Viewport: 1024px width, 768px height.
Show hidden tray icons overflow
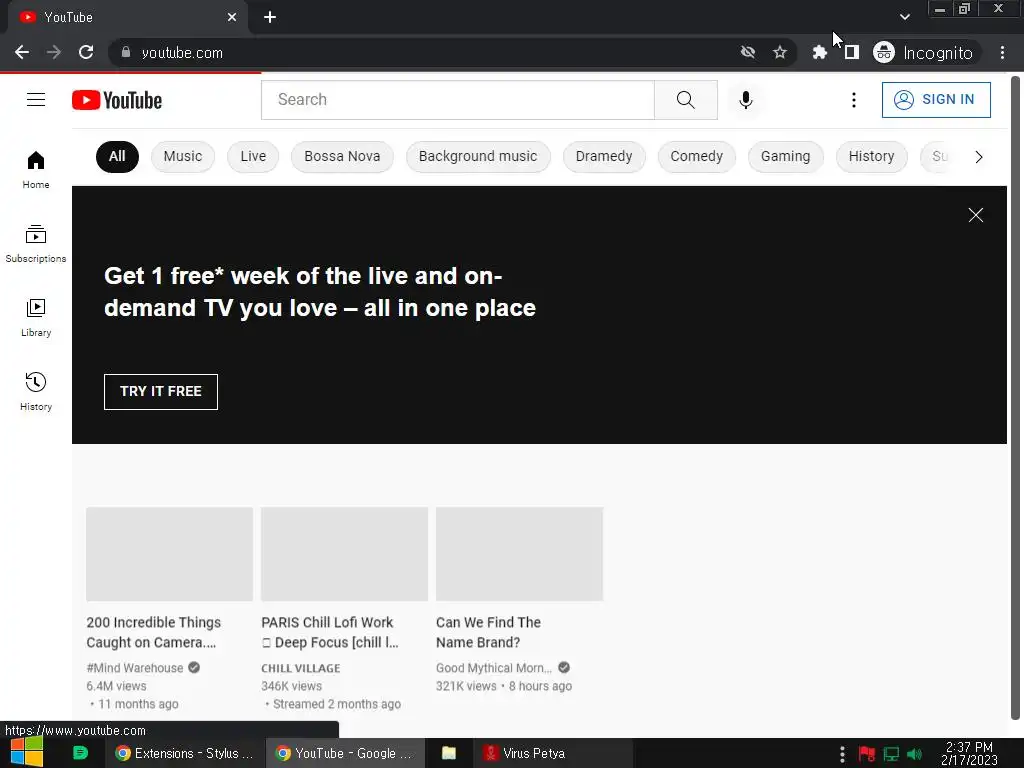(842, 754)
